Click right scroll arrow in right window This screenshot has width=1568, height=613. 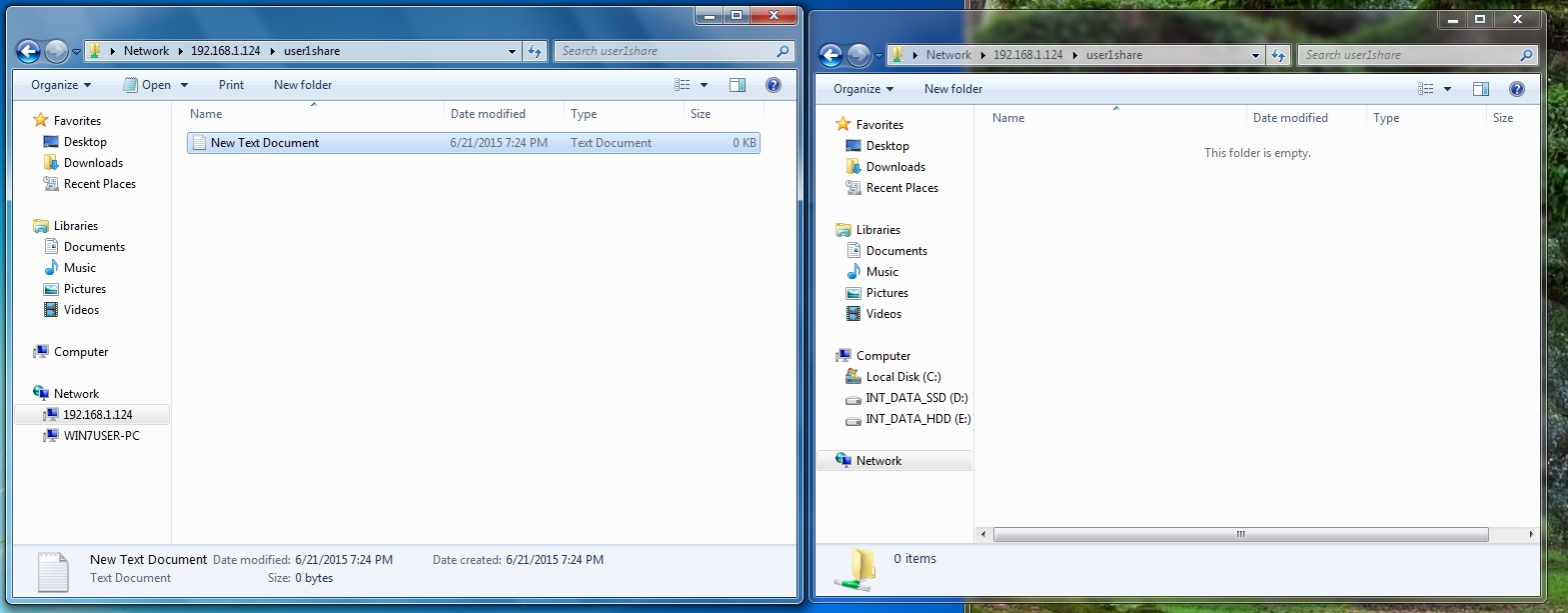[x=1531, y=534]
